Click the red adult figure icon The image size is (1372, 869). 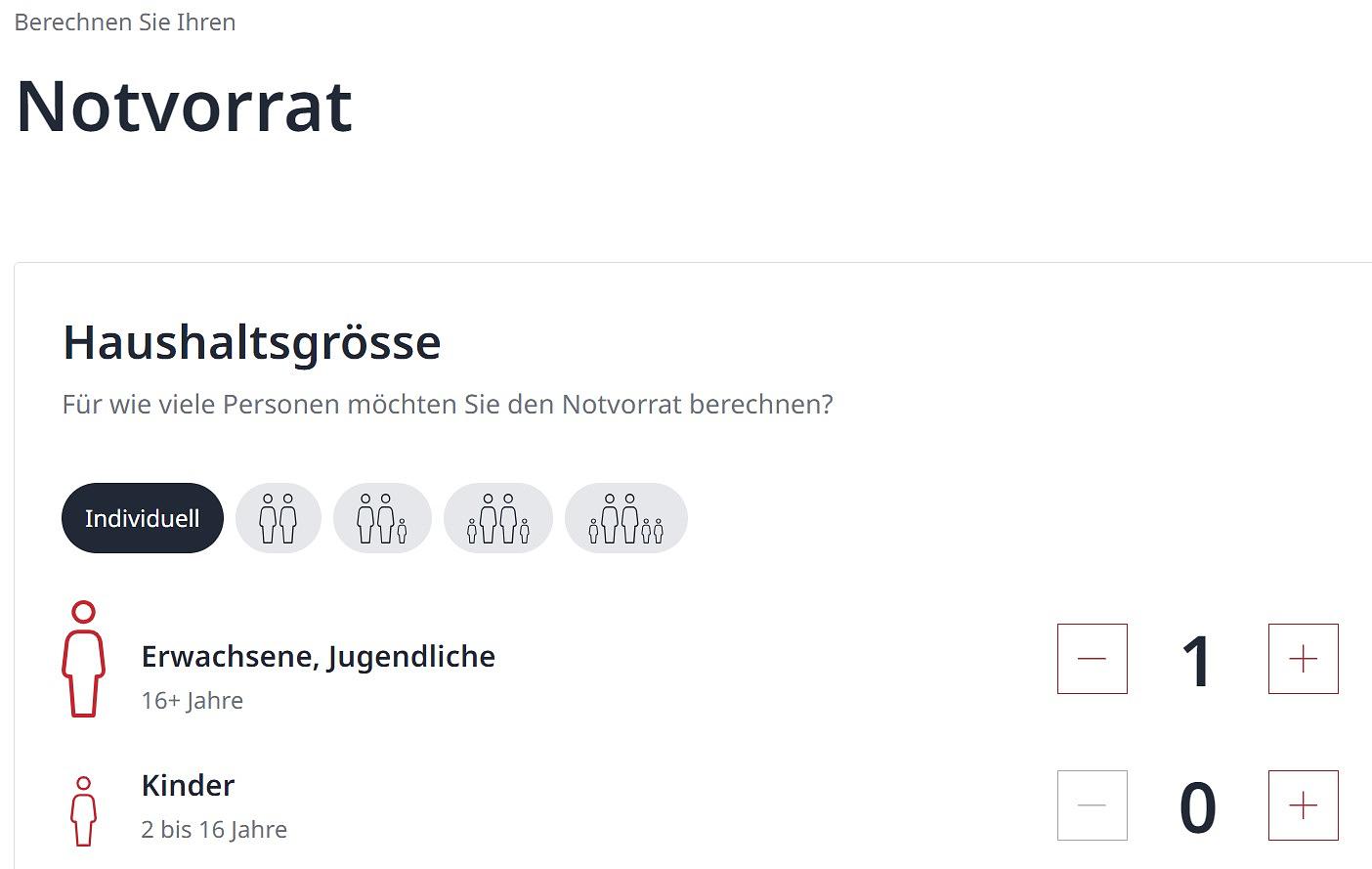coord(83,660)
